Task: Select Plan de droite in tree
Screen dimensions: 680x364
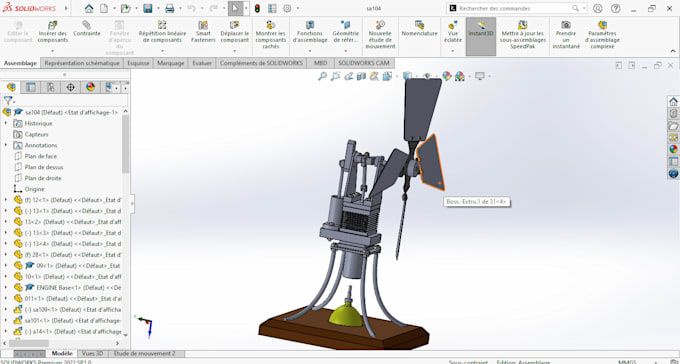Action: pos(43,178)
